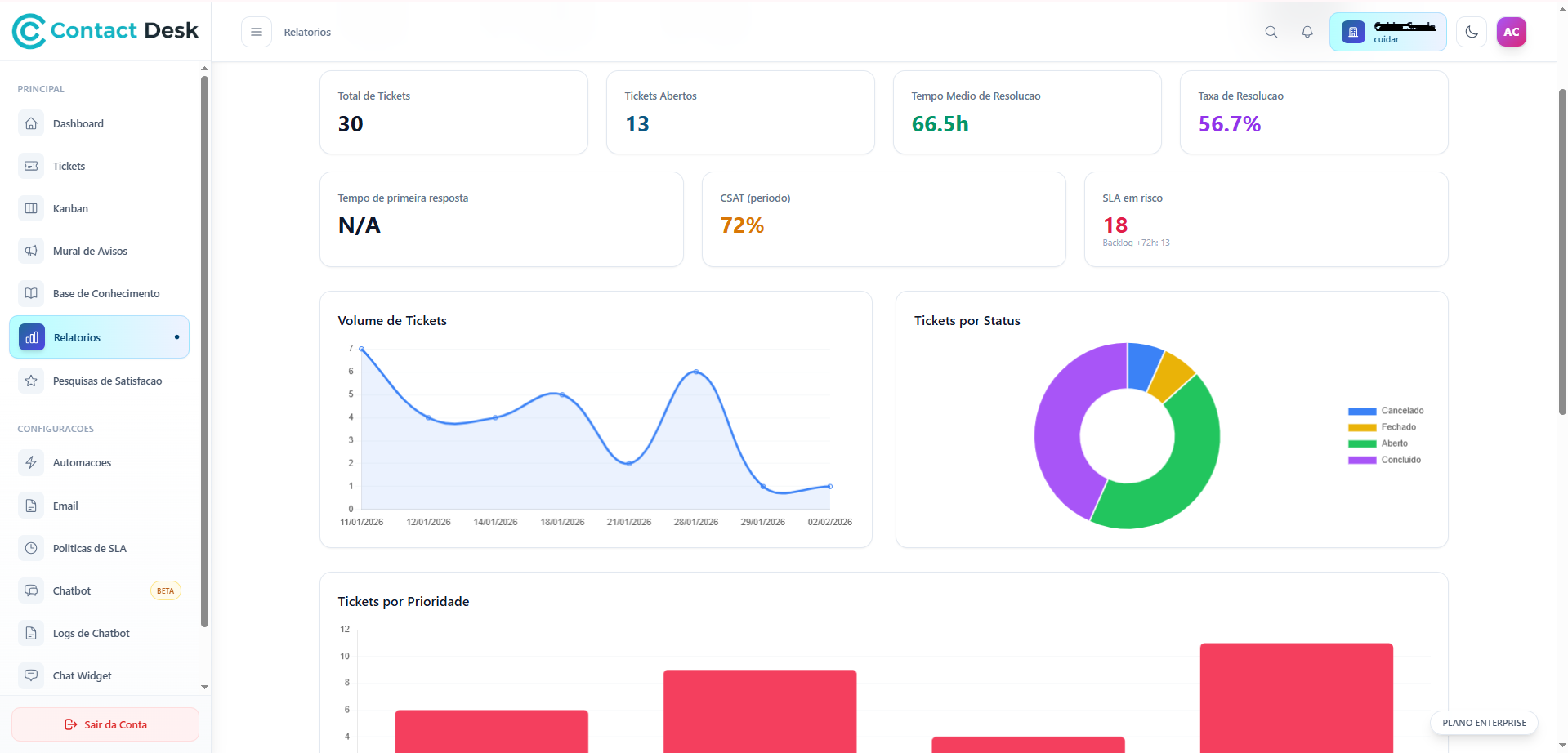Select the Chatbot menu item

point(72,590)
